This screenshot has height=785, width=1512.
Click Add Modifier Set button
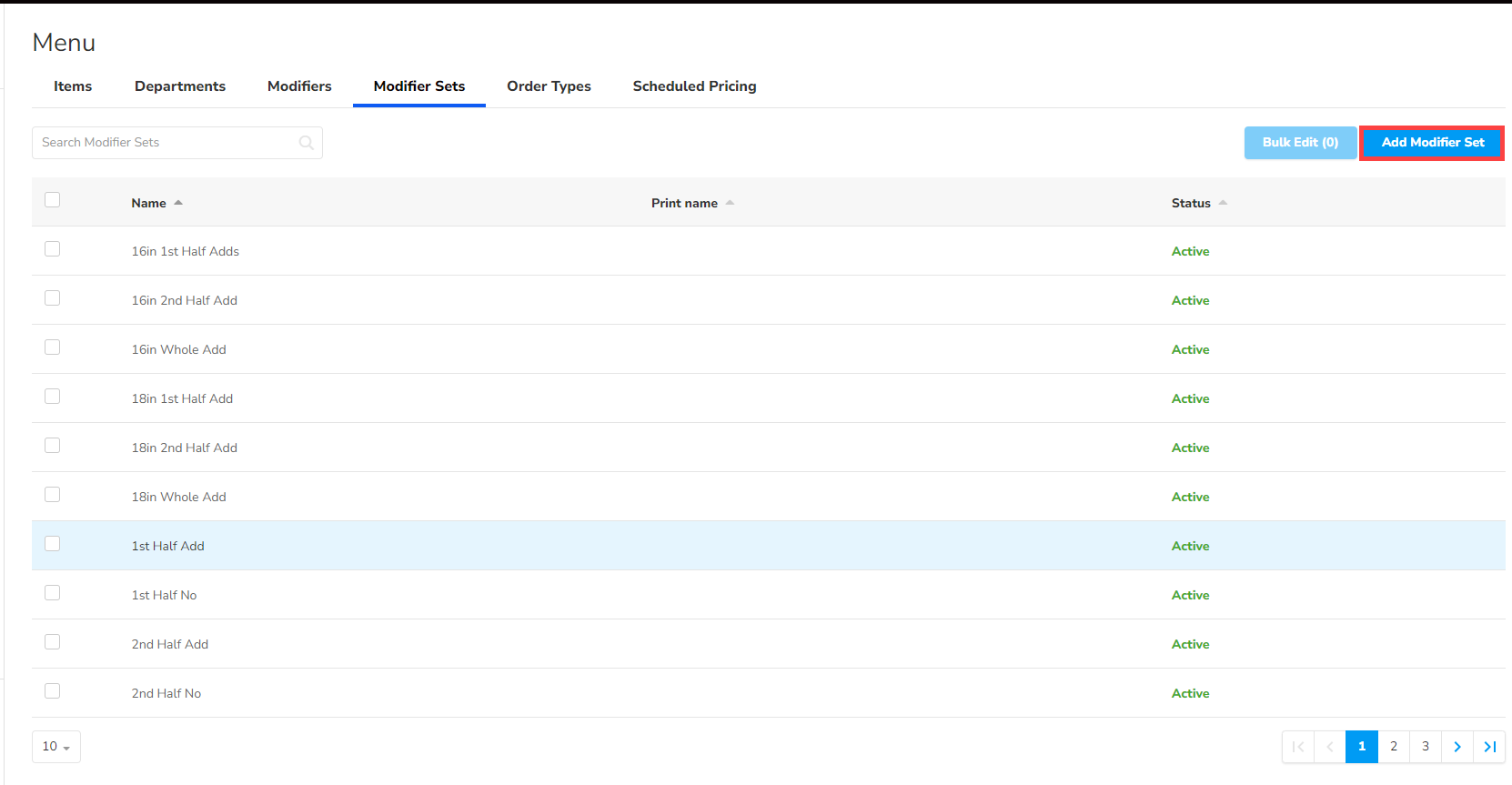point(1432,143)
